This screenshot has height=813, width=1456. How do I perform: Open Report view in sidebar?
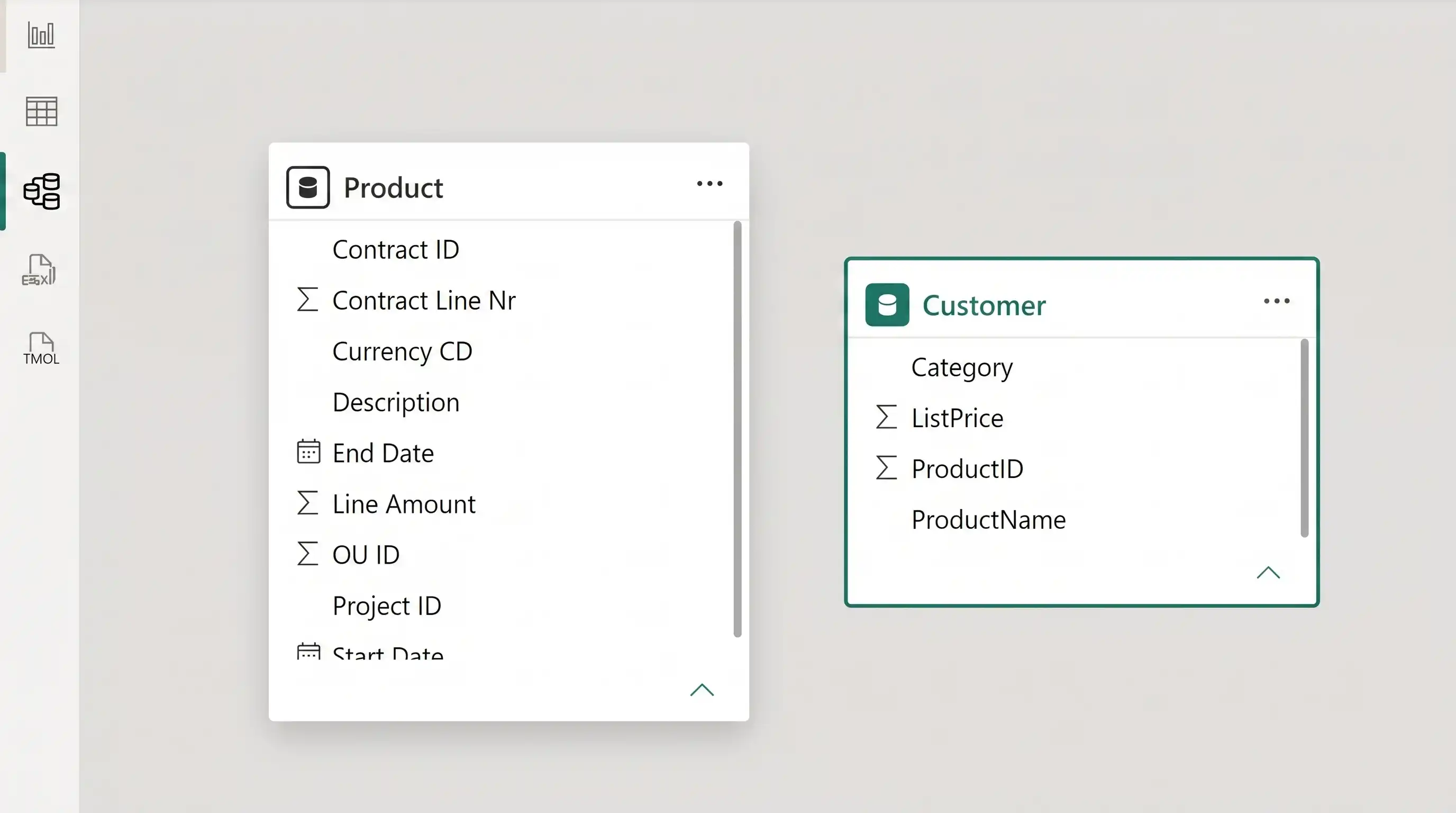click(41, 35)
